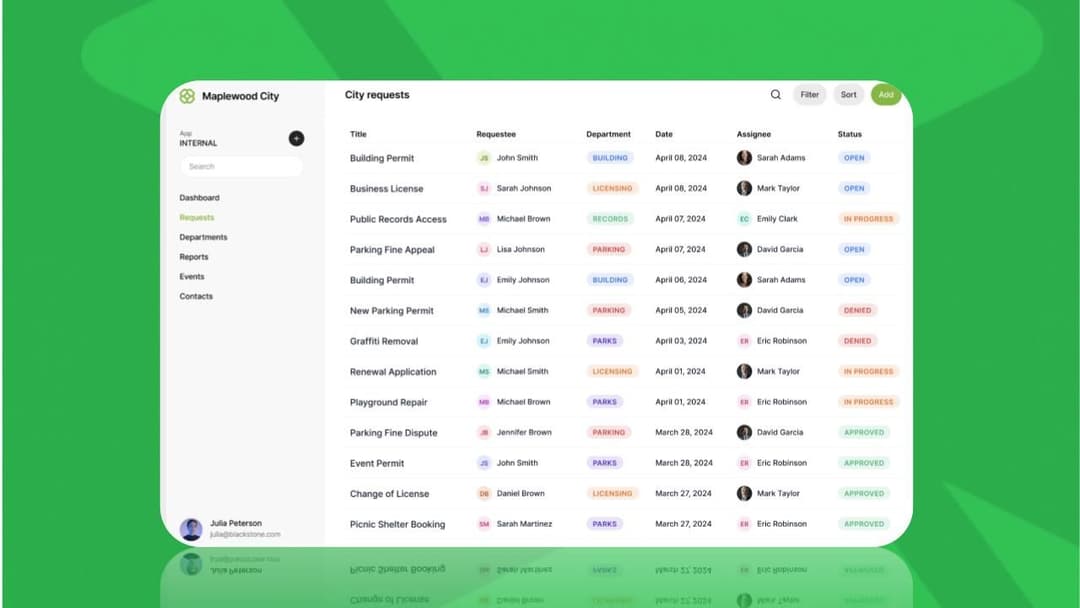1080x608 pixels.
Task: Click the Maplewood City clover logo
Action: 187,96
